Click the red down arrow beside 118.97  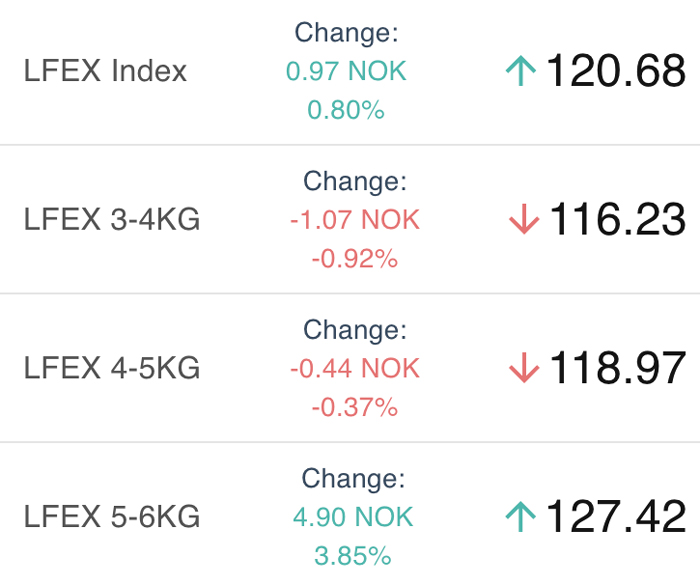coord(524,368)
